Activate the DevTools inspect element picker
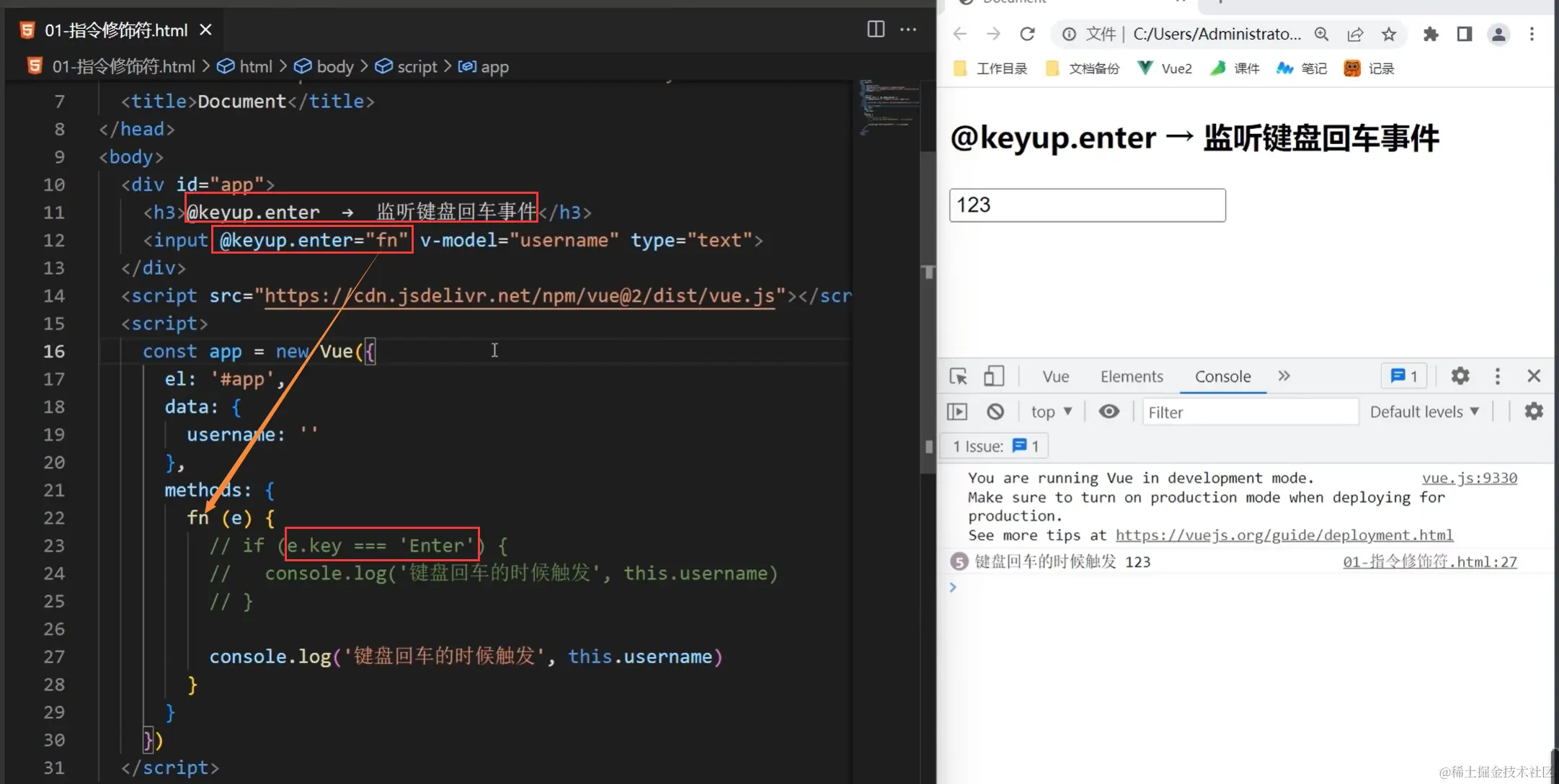 [959, 376]
